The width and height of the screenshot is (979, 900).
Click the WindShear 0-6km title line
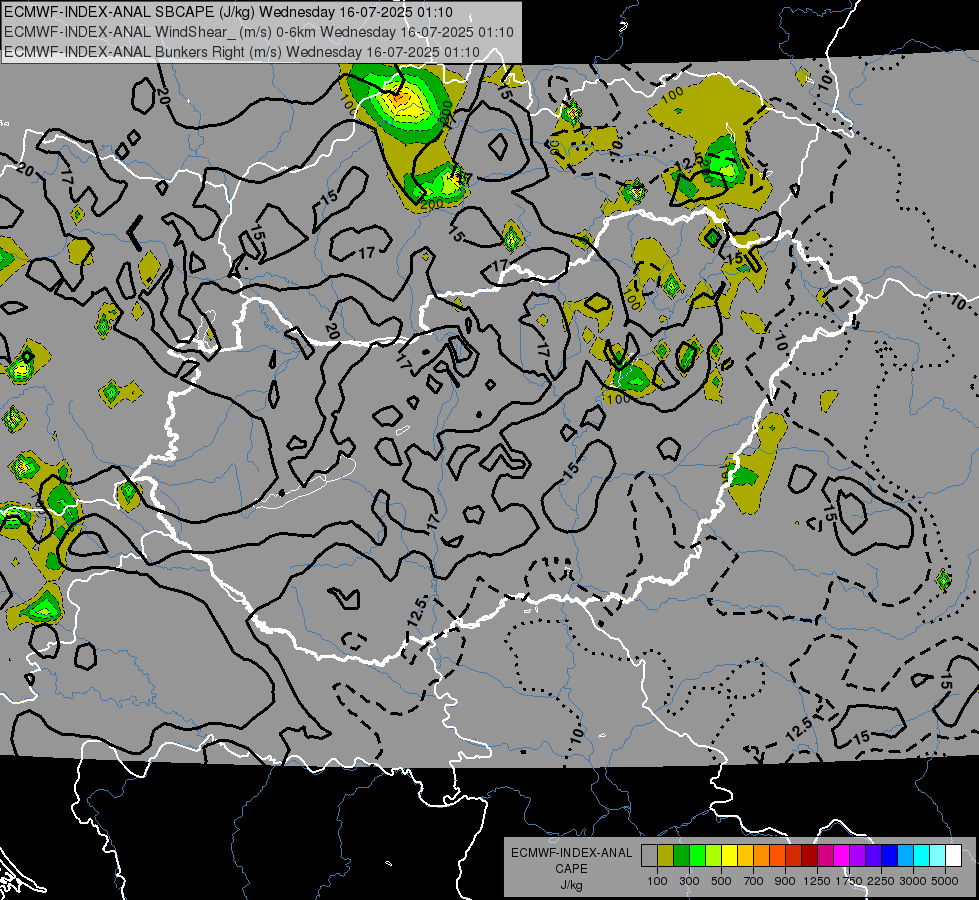pos(258,32)
